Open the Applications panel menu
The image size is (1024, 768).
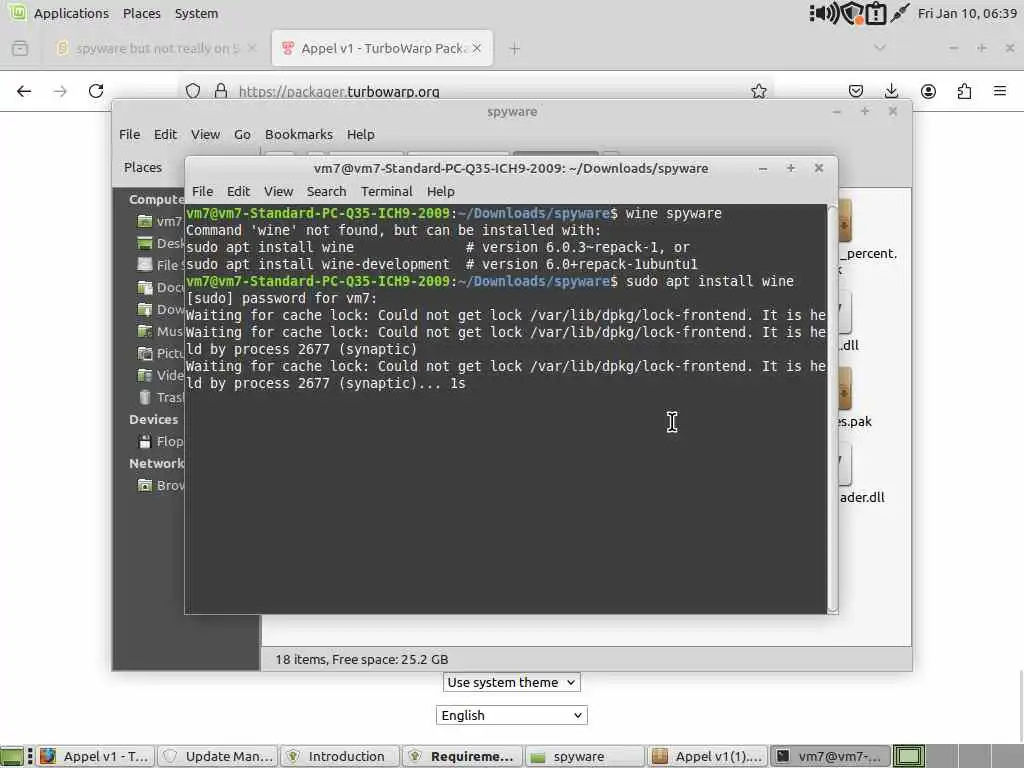click(x=71, y=13)
